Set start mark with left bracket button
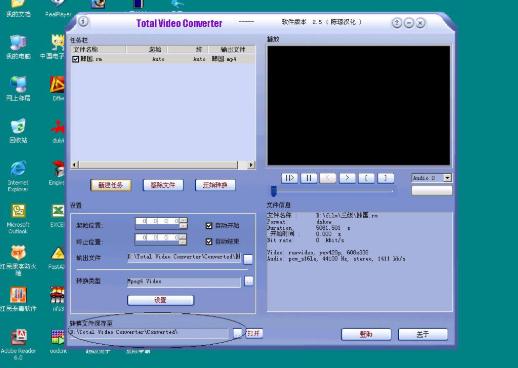Viewport: 518px width, 368px height. point(366,178)
